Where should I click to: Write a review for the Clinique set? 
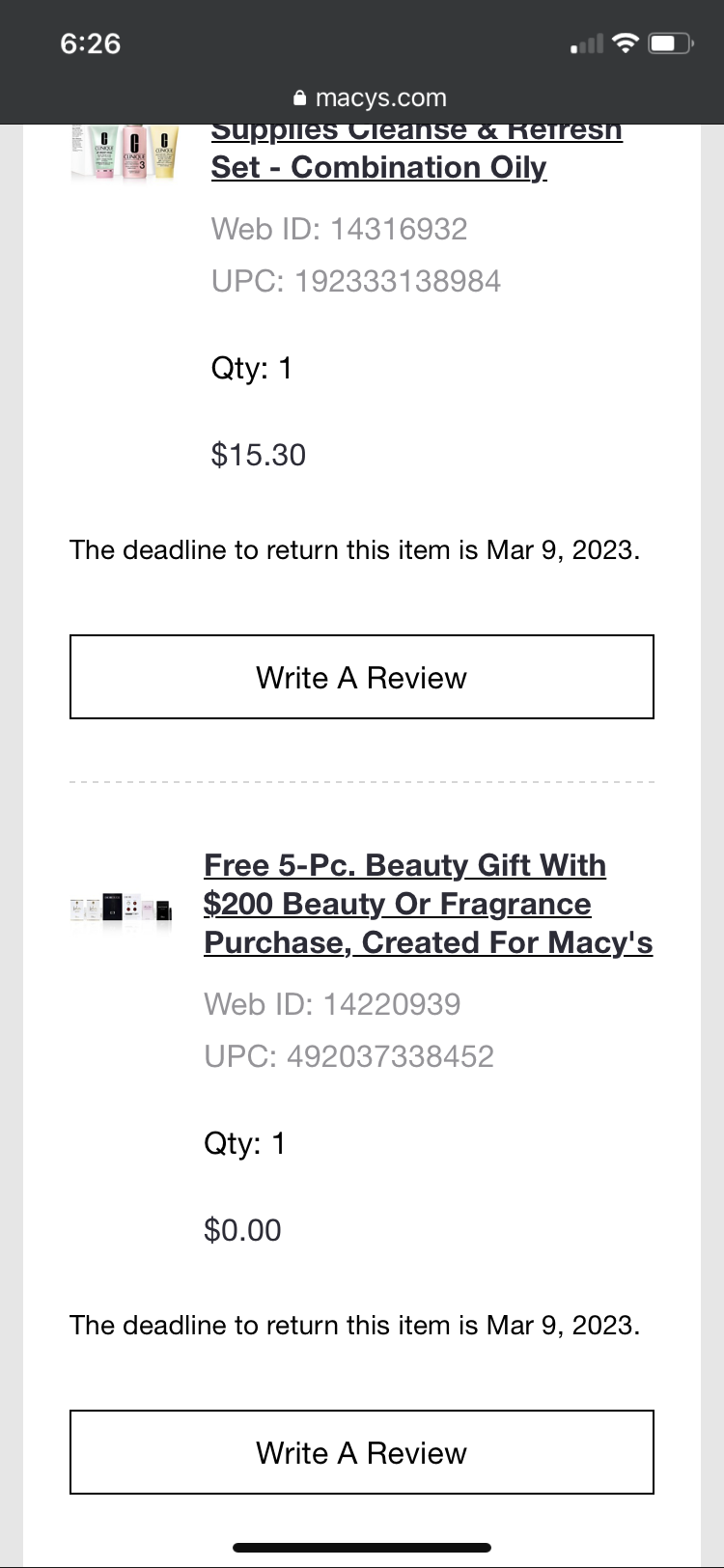click(362, 677)
